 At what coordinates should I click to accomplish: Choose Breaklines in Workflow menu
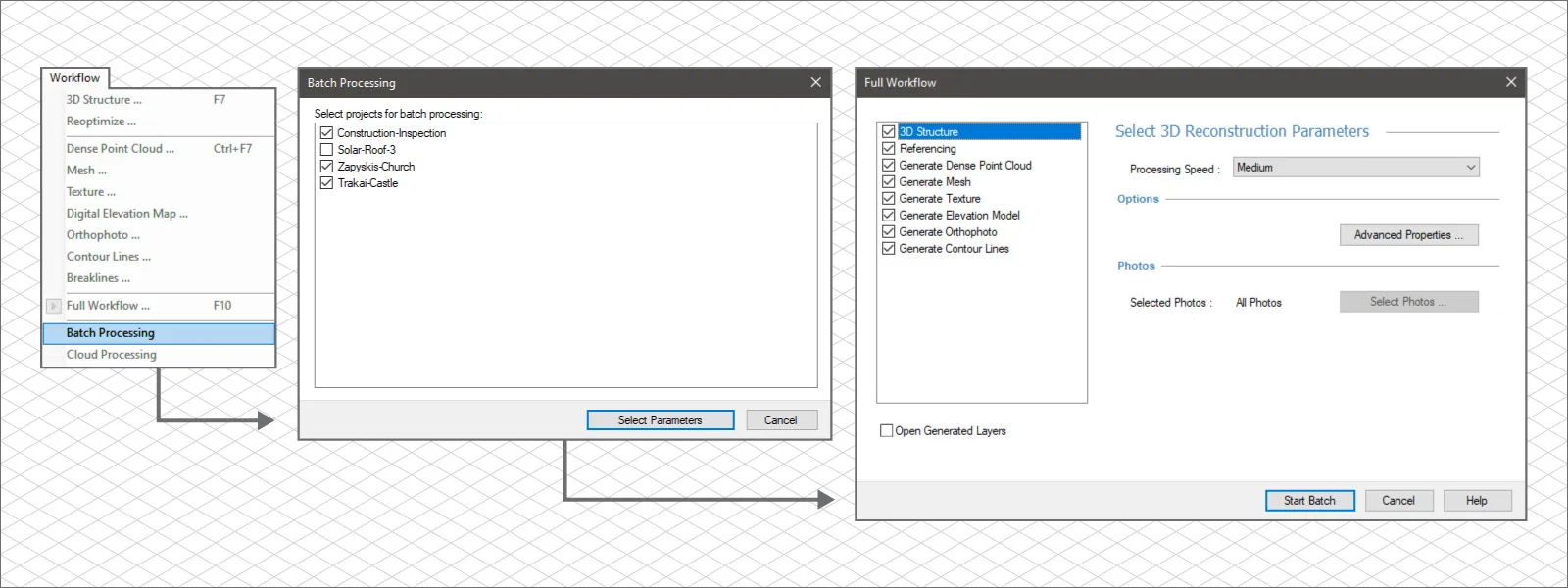[159, 278]
